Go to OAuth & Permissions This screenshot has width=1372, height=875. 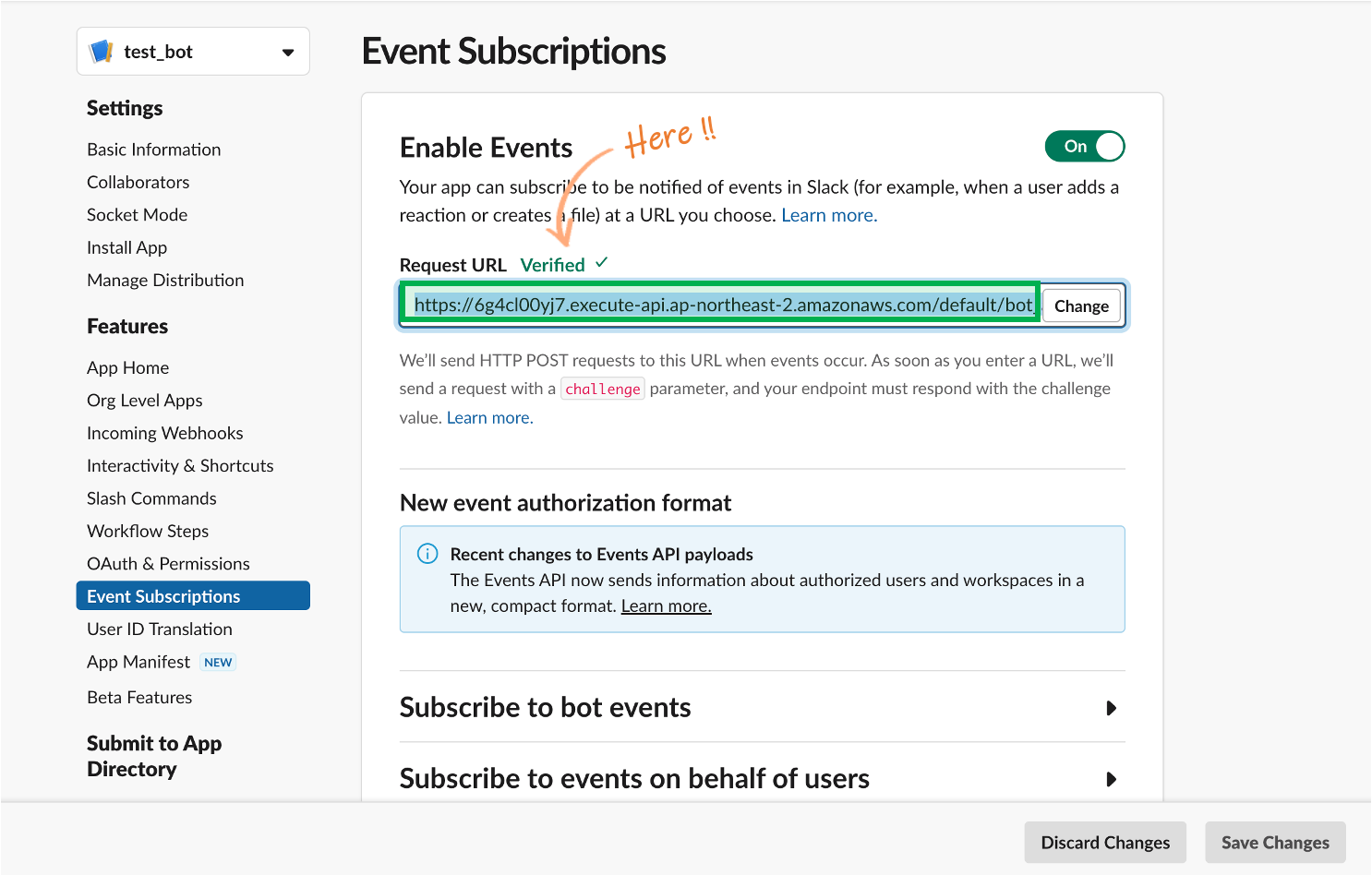tap(168, 564)
